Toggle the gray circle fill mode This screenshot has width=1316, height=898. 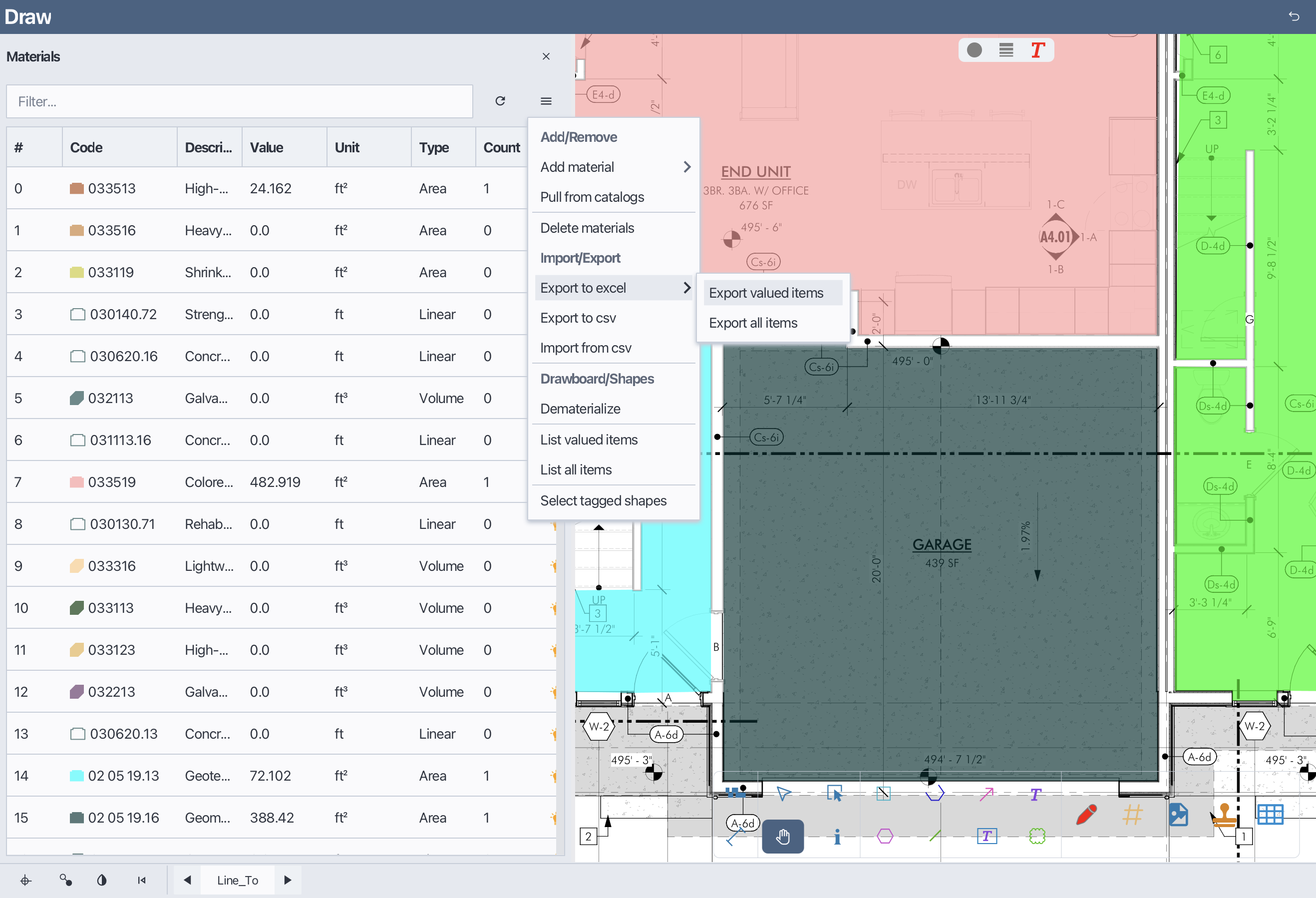coord(975,50)
